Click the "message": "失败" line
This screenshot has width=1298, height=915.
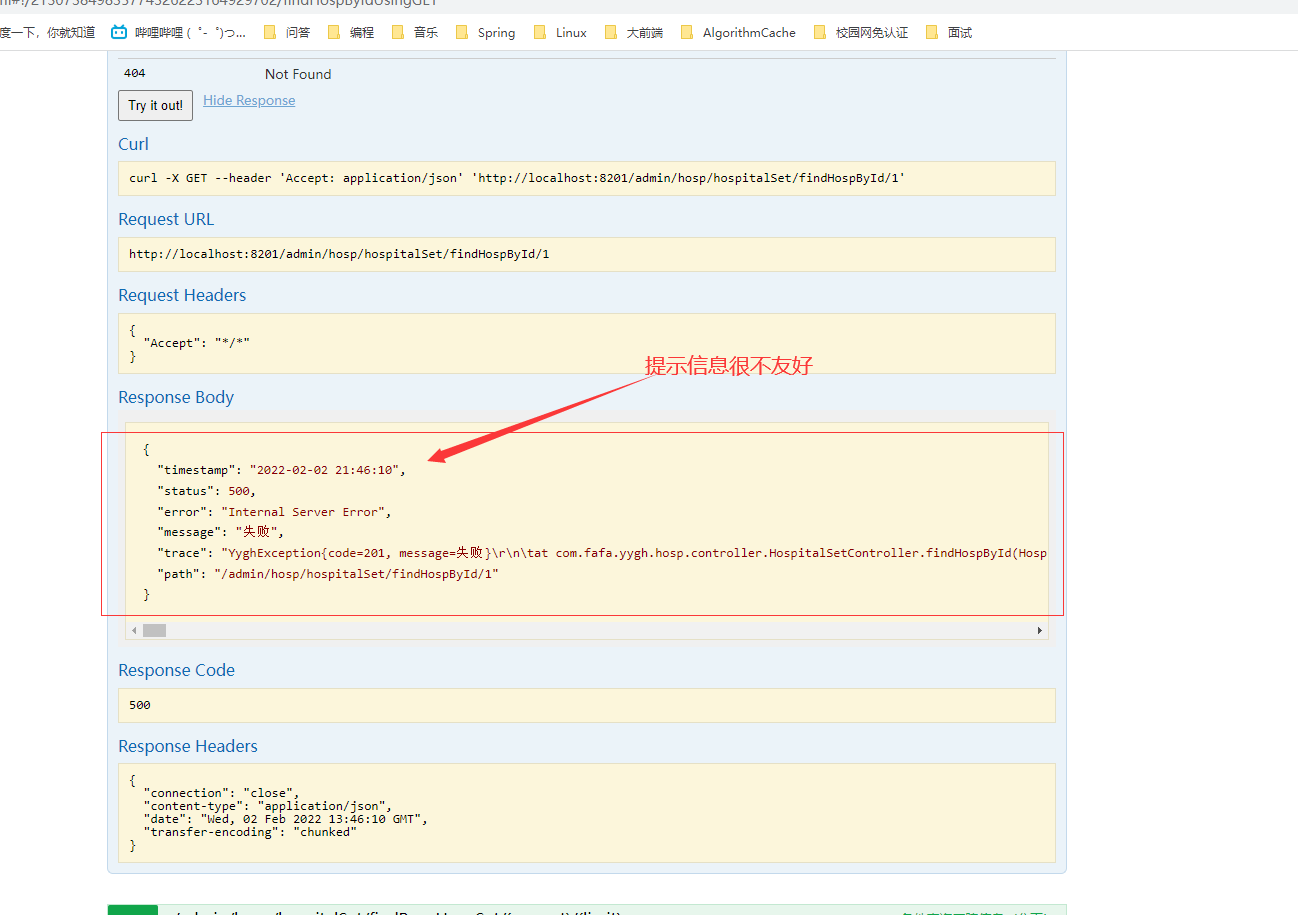tap(221, 532)
